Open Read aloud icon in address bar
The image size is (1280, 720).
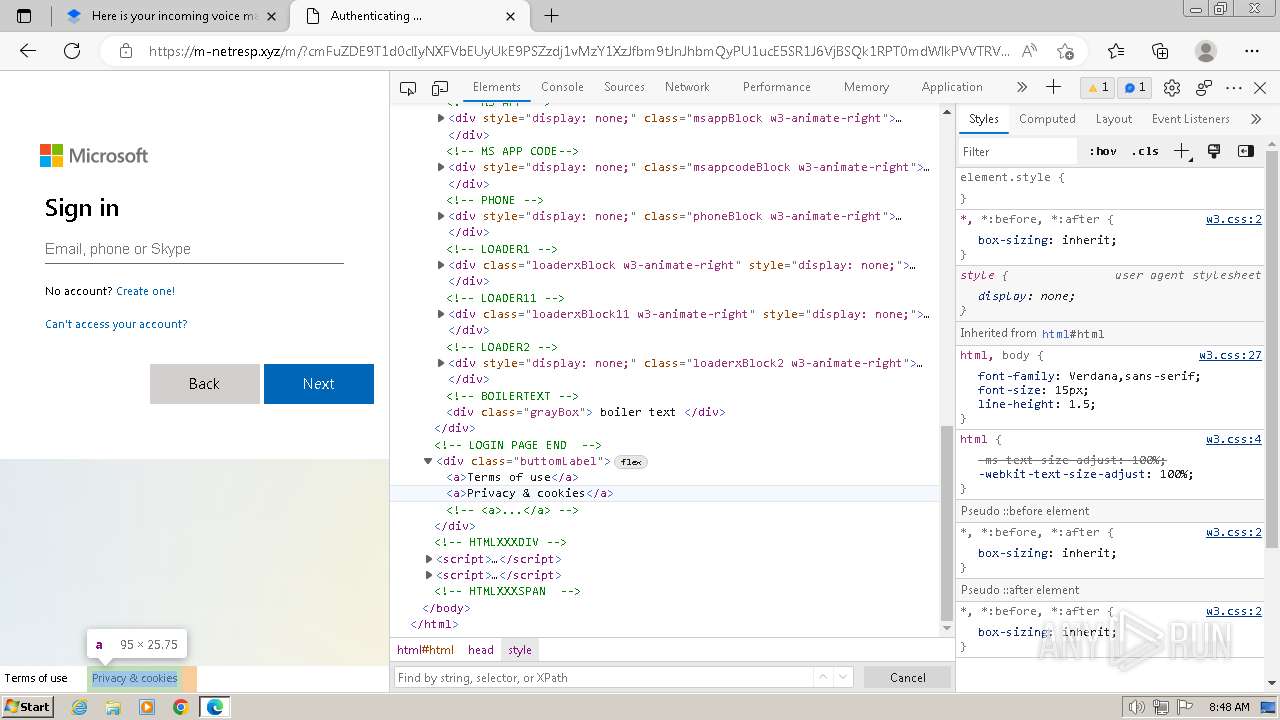click(1029, 51)
